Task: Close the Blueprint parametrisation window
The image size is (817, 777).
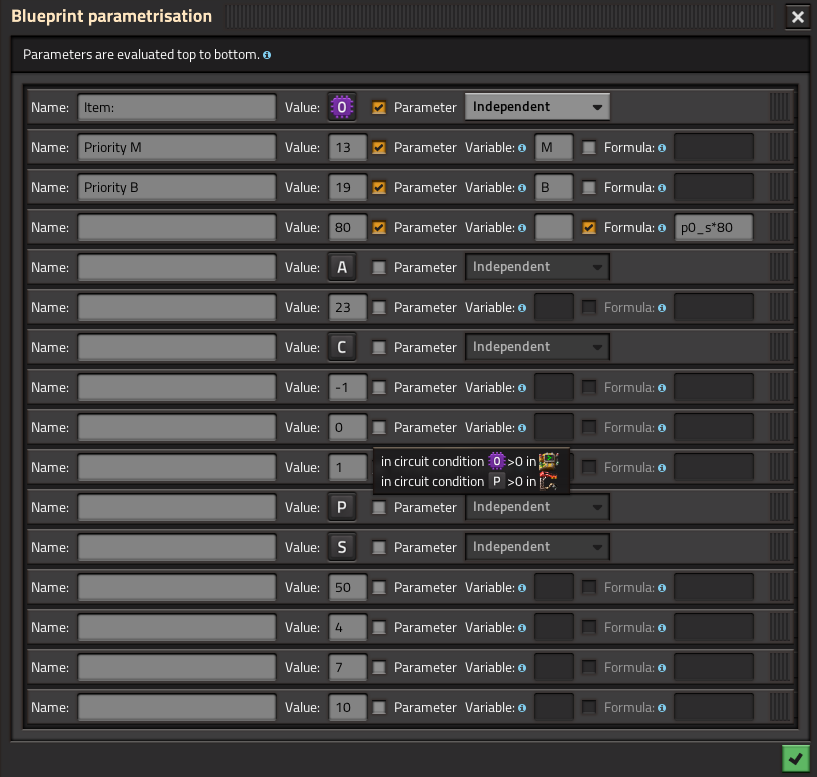Action: pos(798,17)
